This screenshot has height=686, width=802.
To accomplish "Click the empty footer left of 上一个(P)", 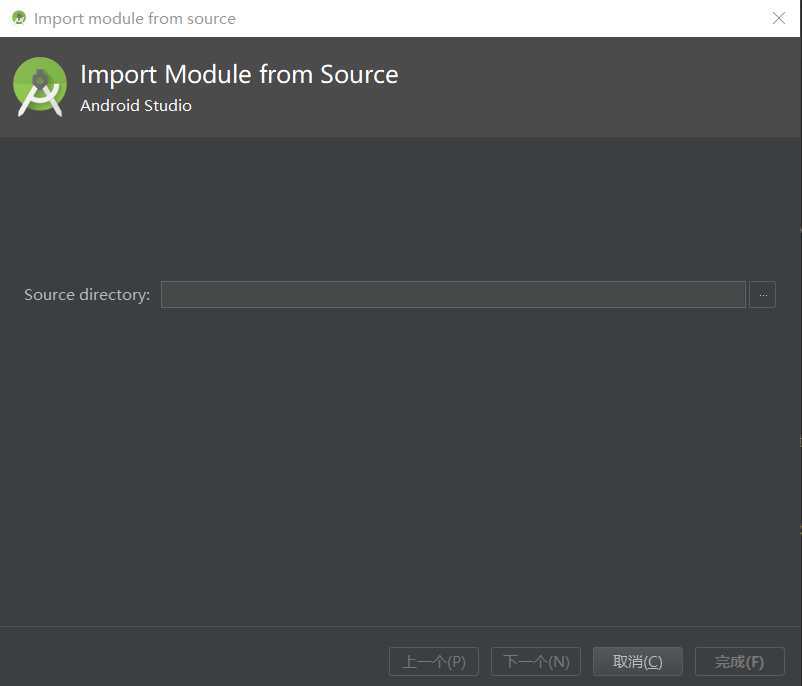I will pyautogui.click(x=190, y=661).
